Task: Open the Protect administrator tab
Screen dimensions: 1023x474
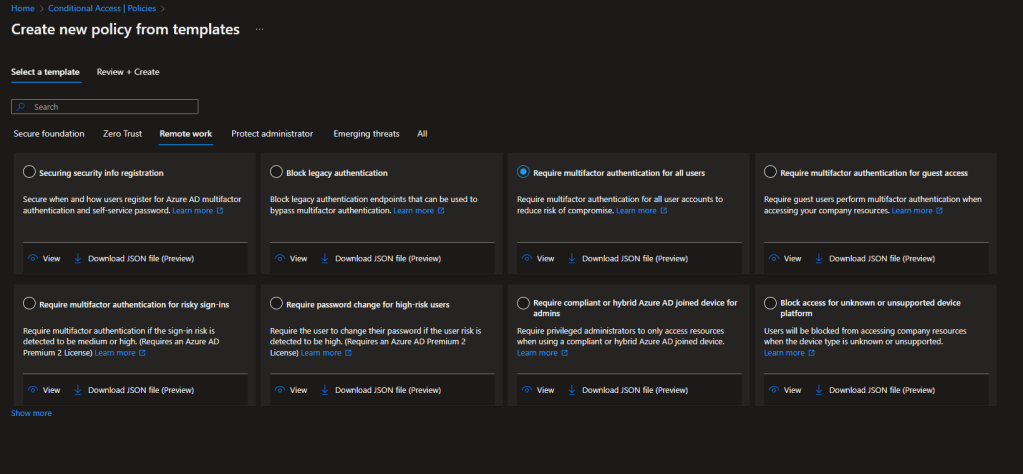Action: 272,133
